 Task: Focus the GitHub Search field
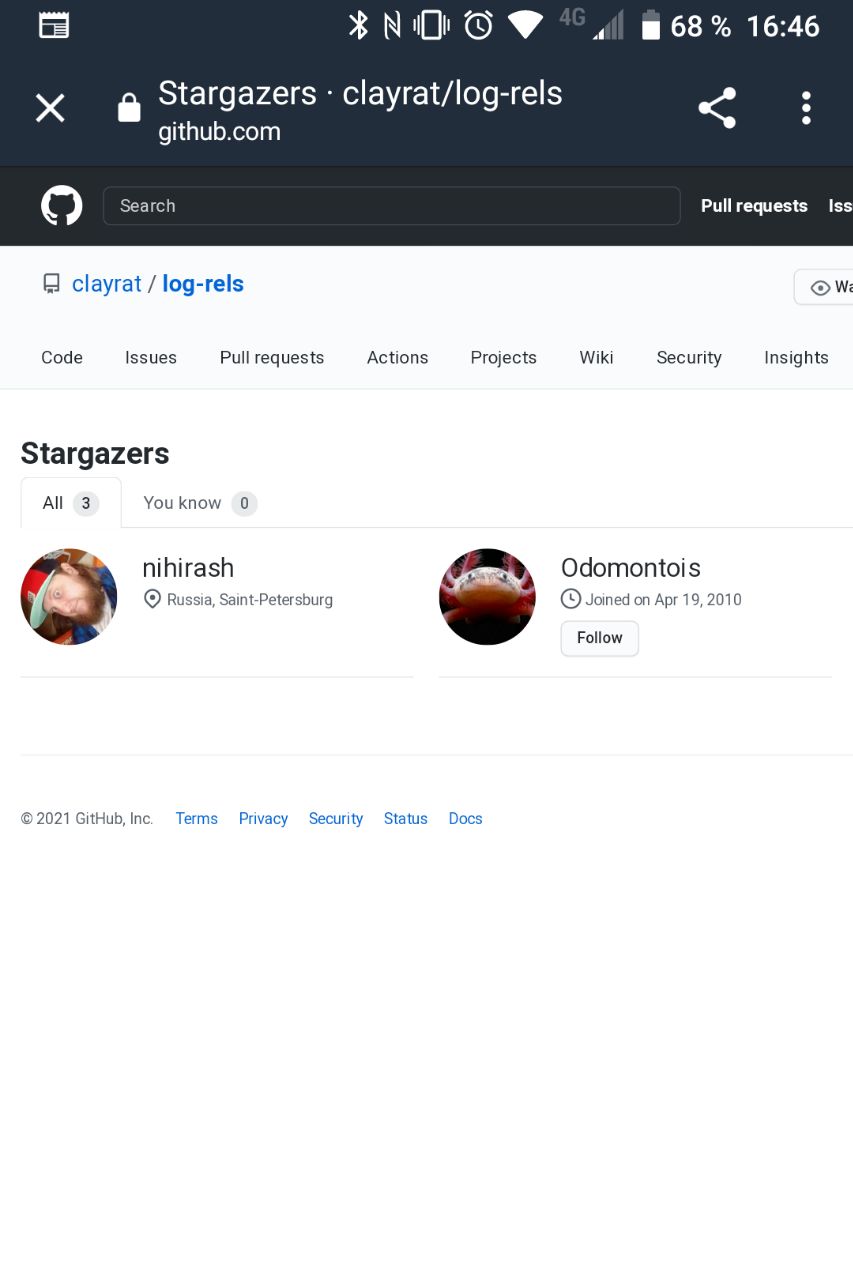[392, 206]
